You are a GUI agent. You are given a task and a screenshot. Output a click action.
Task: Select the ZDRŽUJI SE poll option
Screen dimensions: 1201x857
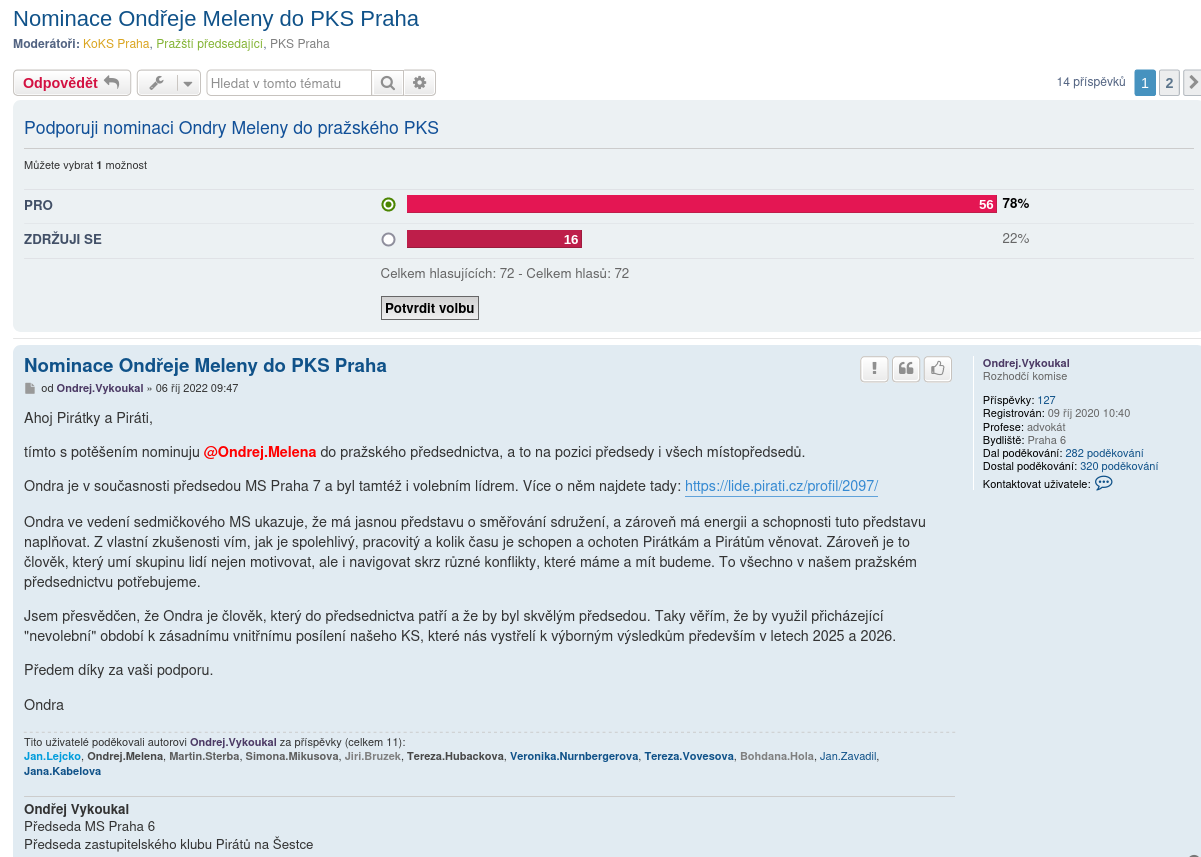[387, 239]
